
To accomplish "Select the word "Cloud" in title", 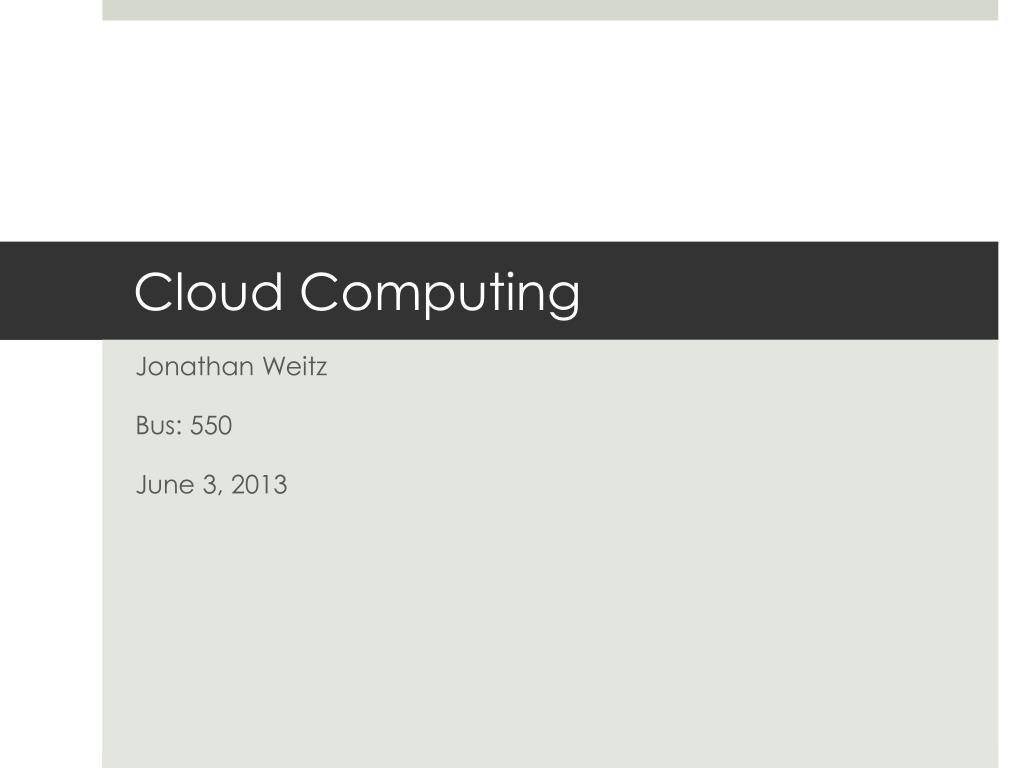I will point(208,291).
